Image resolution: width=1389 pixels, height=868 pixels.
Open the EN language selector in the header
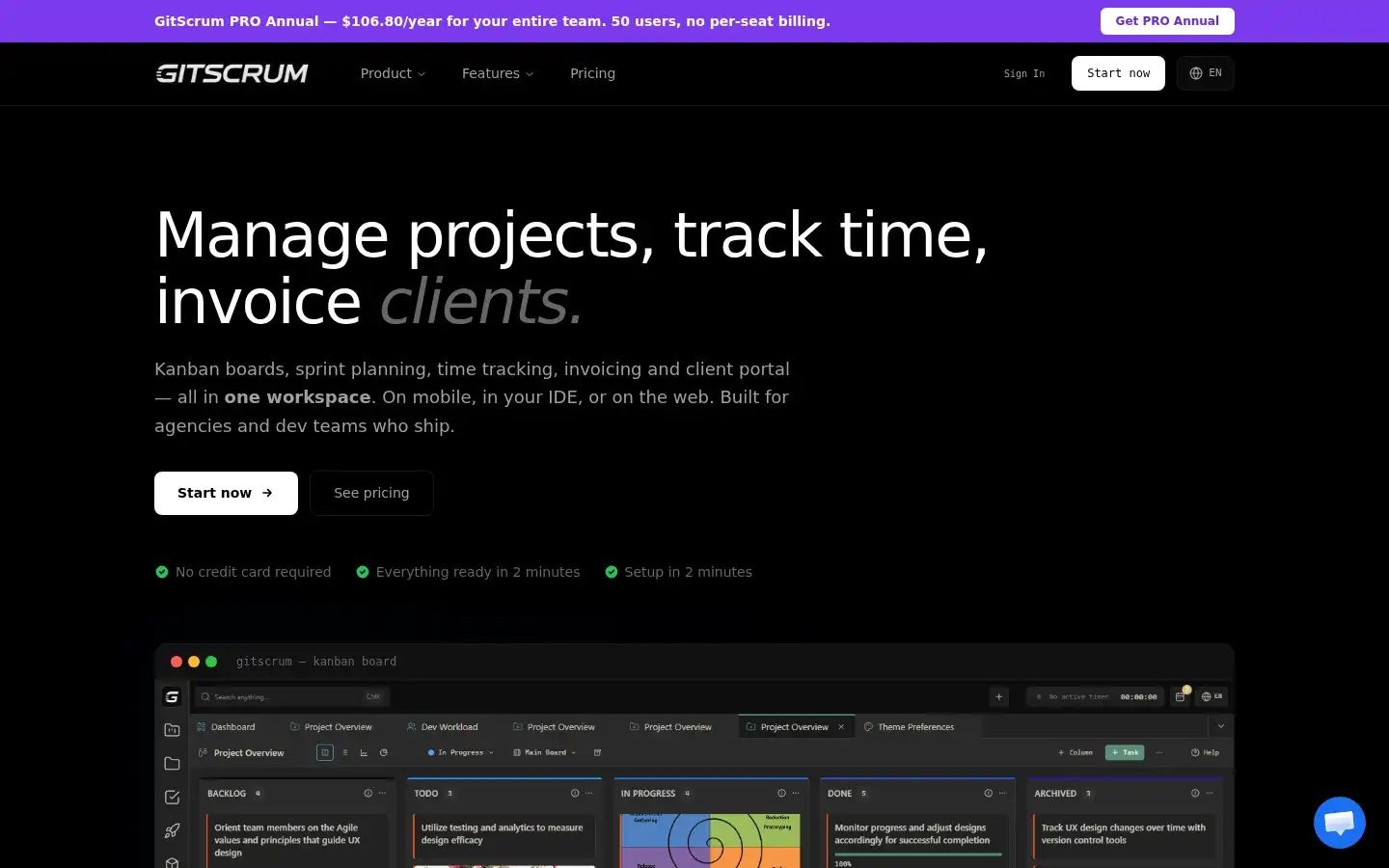click(1206, 73)
